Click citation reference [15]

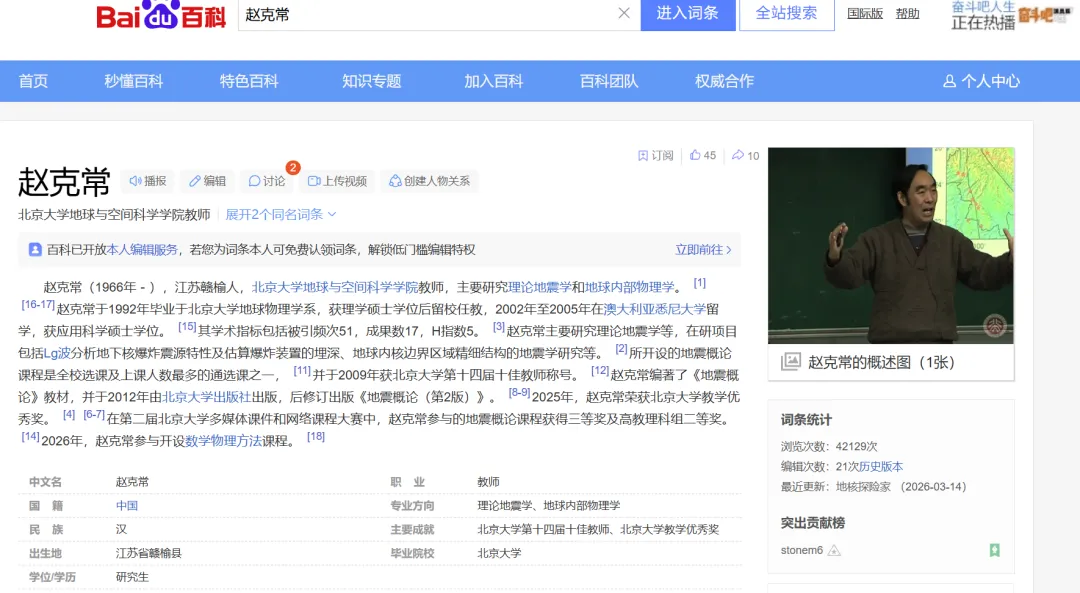pyautogui.click(x=187, y=326)
